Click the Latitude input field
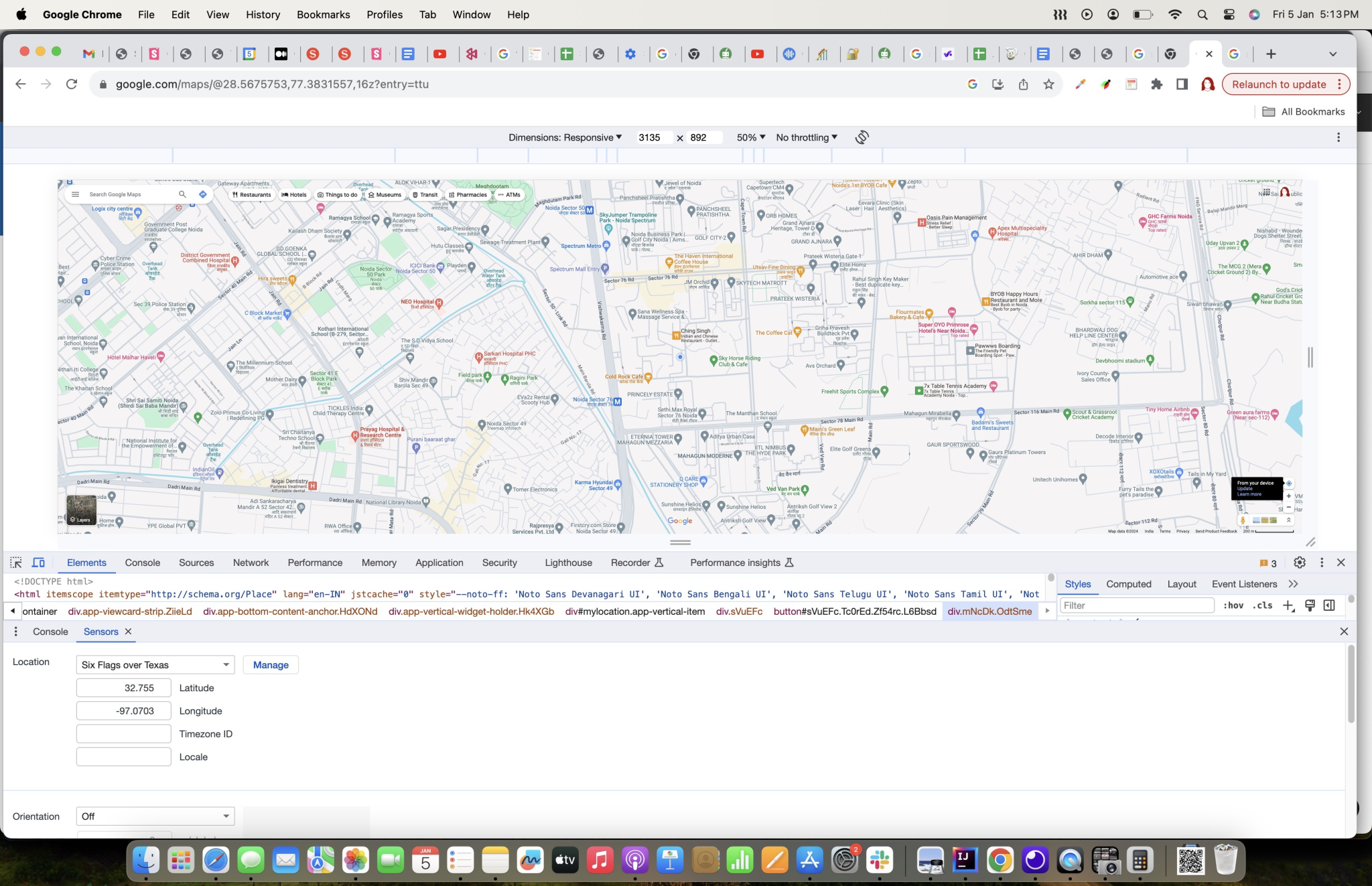This screenshot has height=886, width=1372. pos(124,688)
